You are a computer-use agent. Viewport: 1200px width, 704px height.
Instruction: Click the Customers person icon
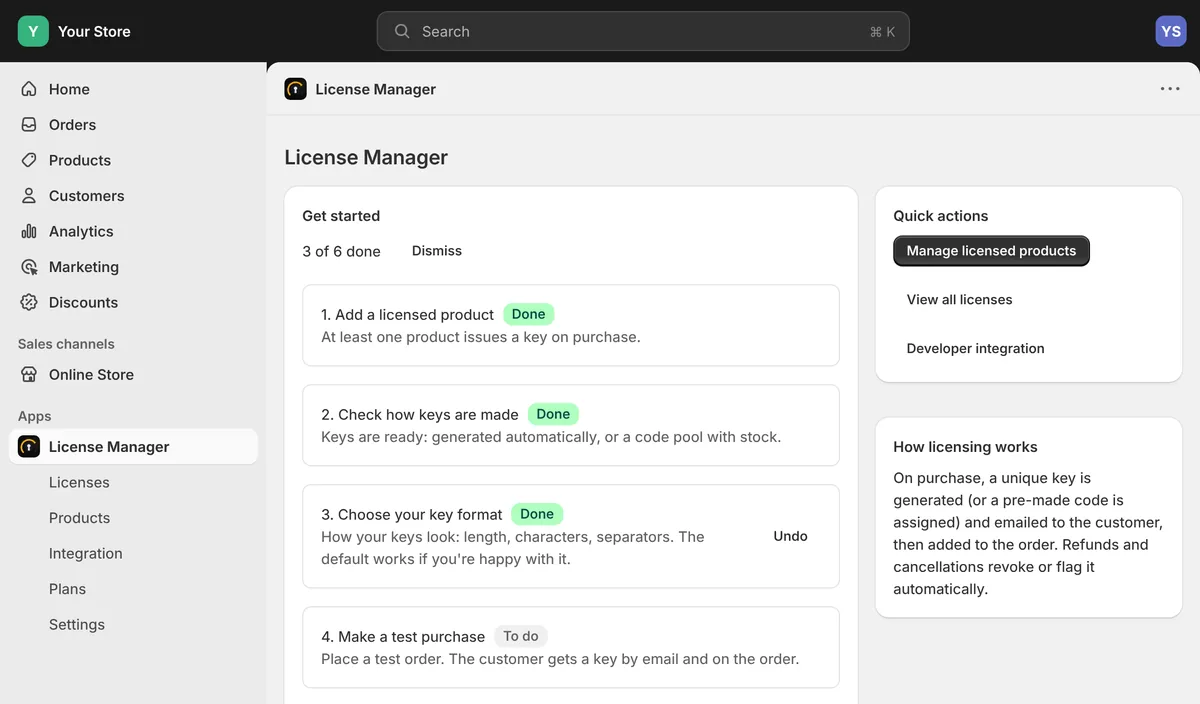click(x=29, y=196)
